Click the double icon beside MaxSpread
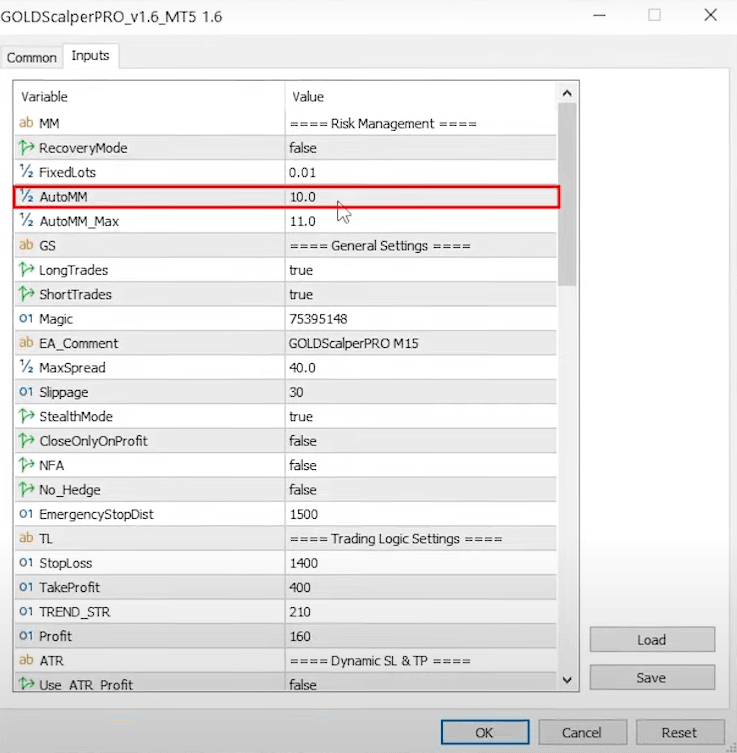 pyautogui.click(x=26, y=367)
